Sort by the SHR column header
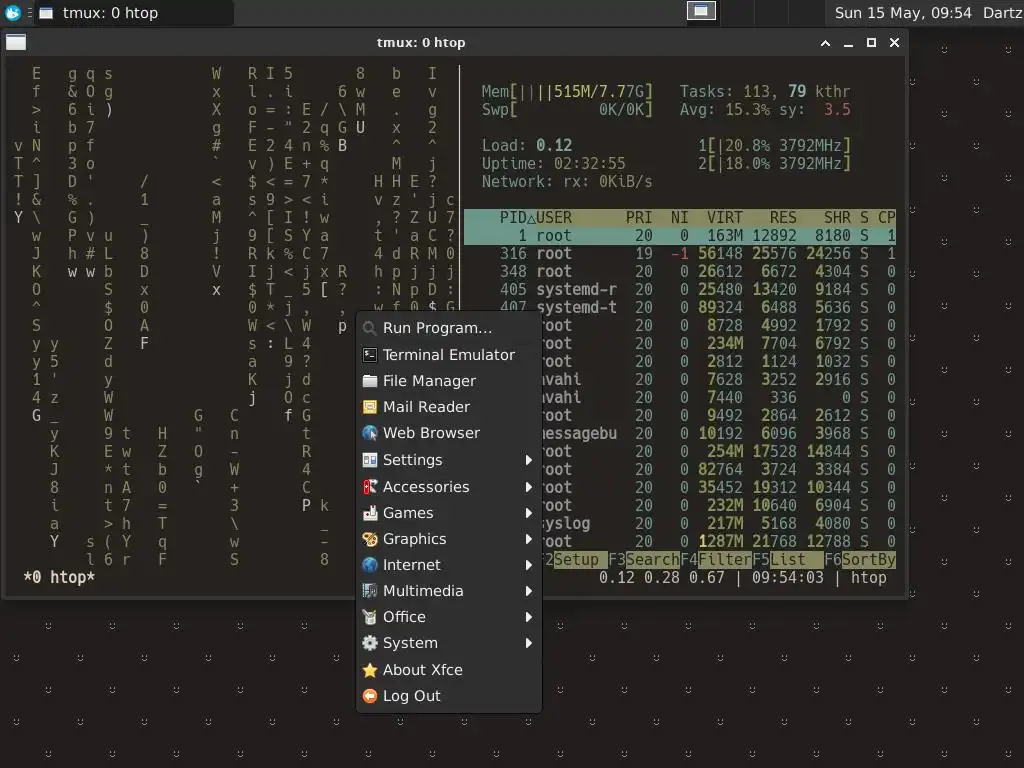 click(837, 217)
